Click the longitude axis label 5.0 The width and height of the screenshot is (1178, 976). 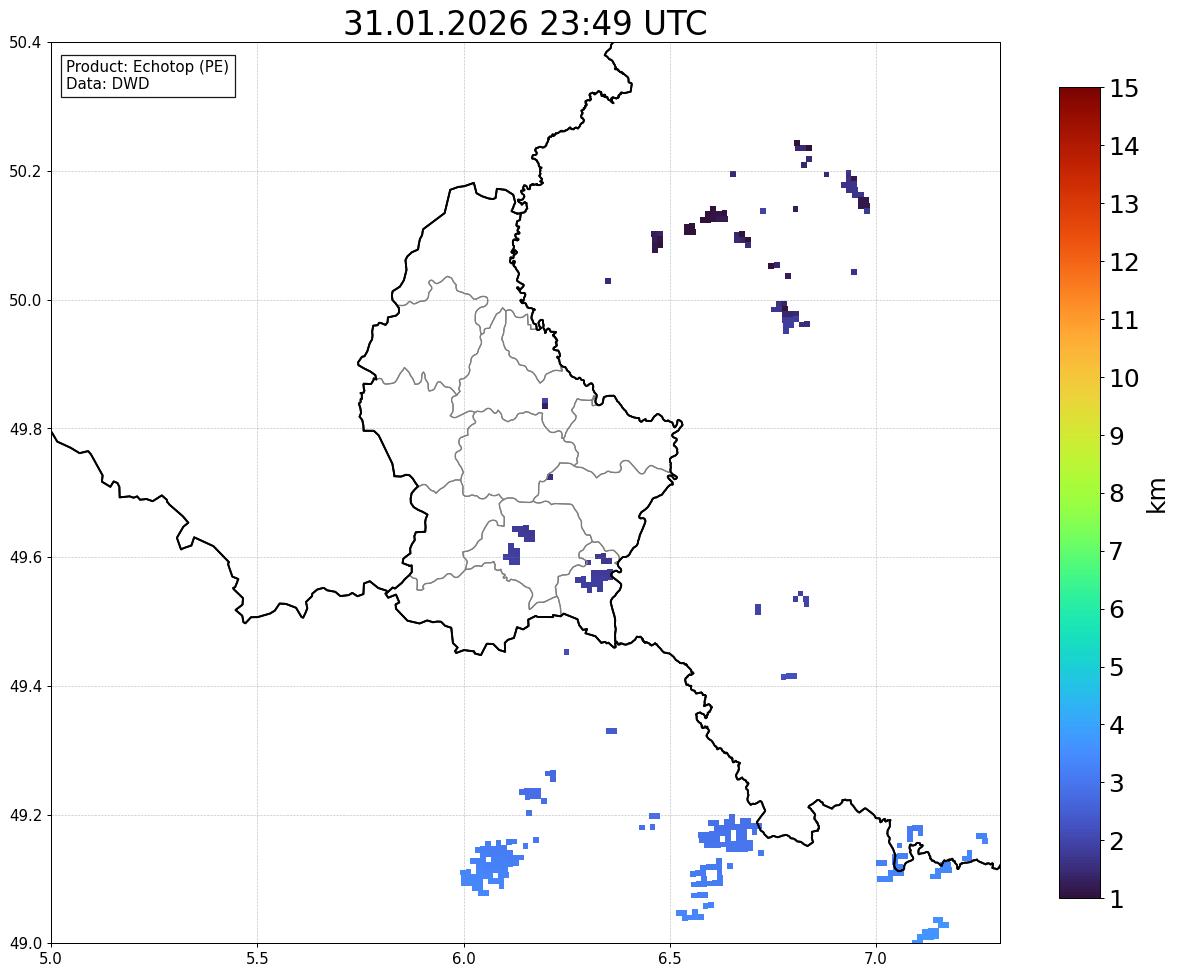[51, 959]
